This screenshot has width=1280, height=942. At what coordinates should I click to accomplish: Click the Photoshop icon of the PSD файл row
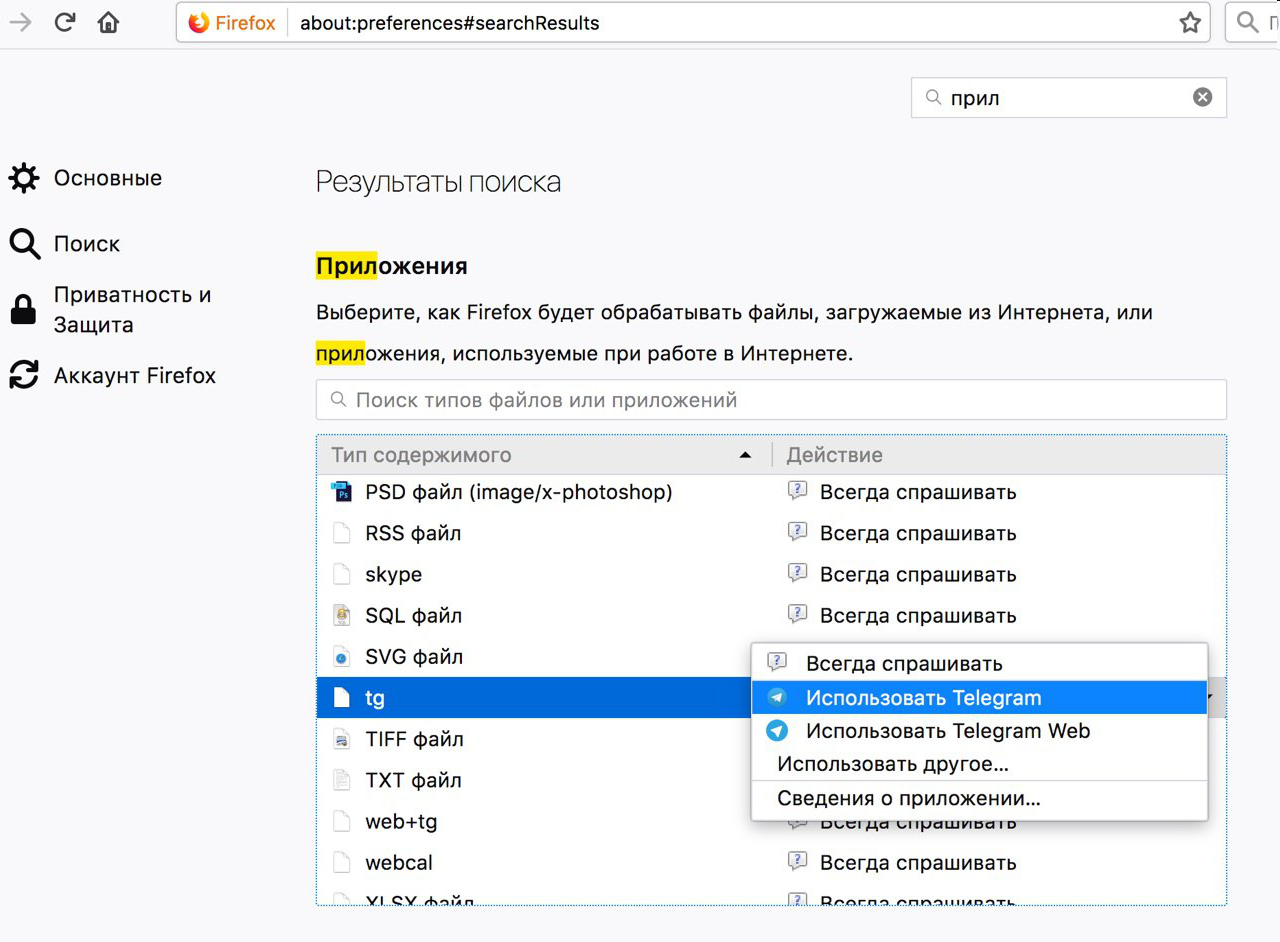pyautogui.click(x=342, y=492)
